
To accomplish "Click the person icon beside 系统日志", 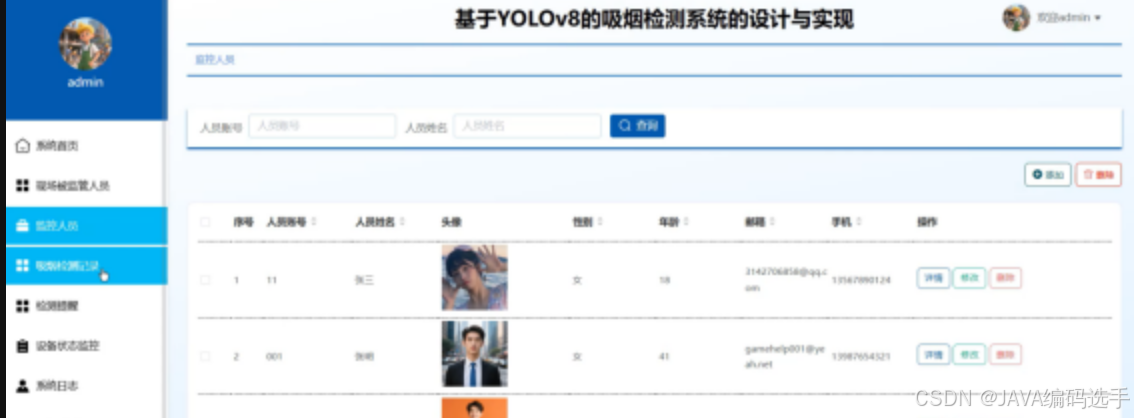I will [x=22, y=385].
